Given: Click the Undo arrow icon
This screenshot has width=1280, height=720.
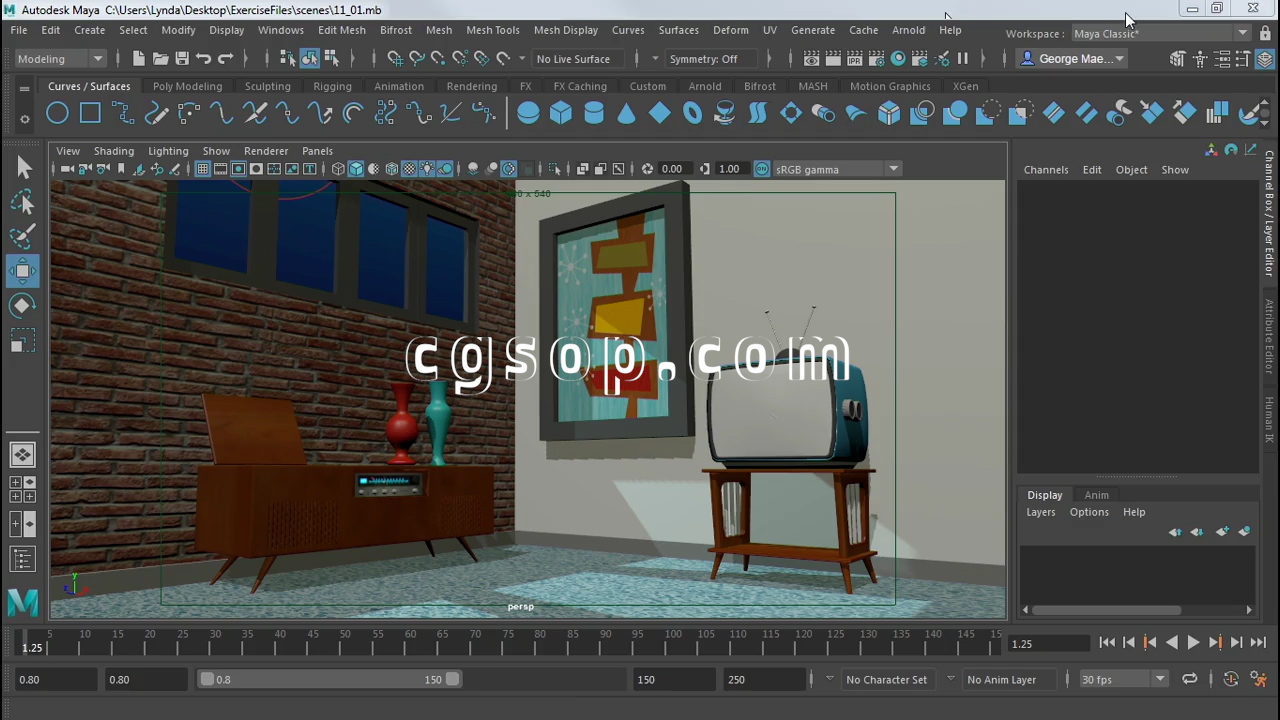Looking at the screenshot, I should tap(204, 59).
